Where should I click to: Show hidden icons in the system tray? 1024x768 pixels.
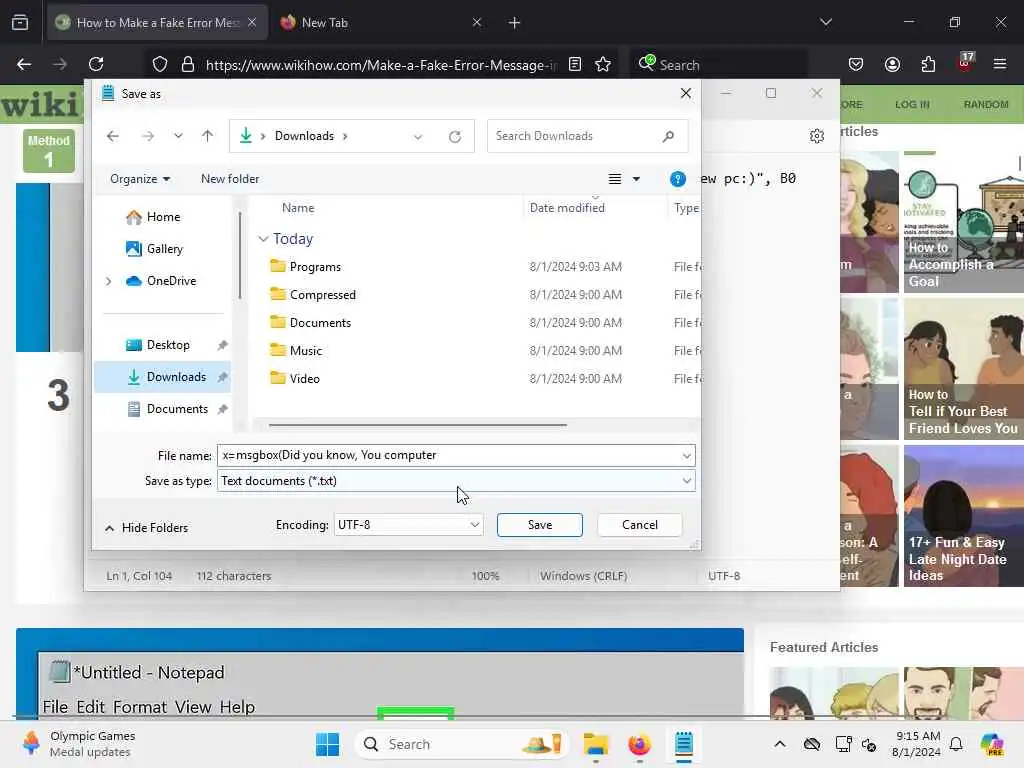tap(780, 744)
